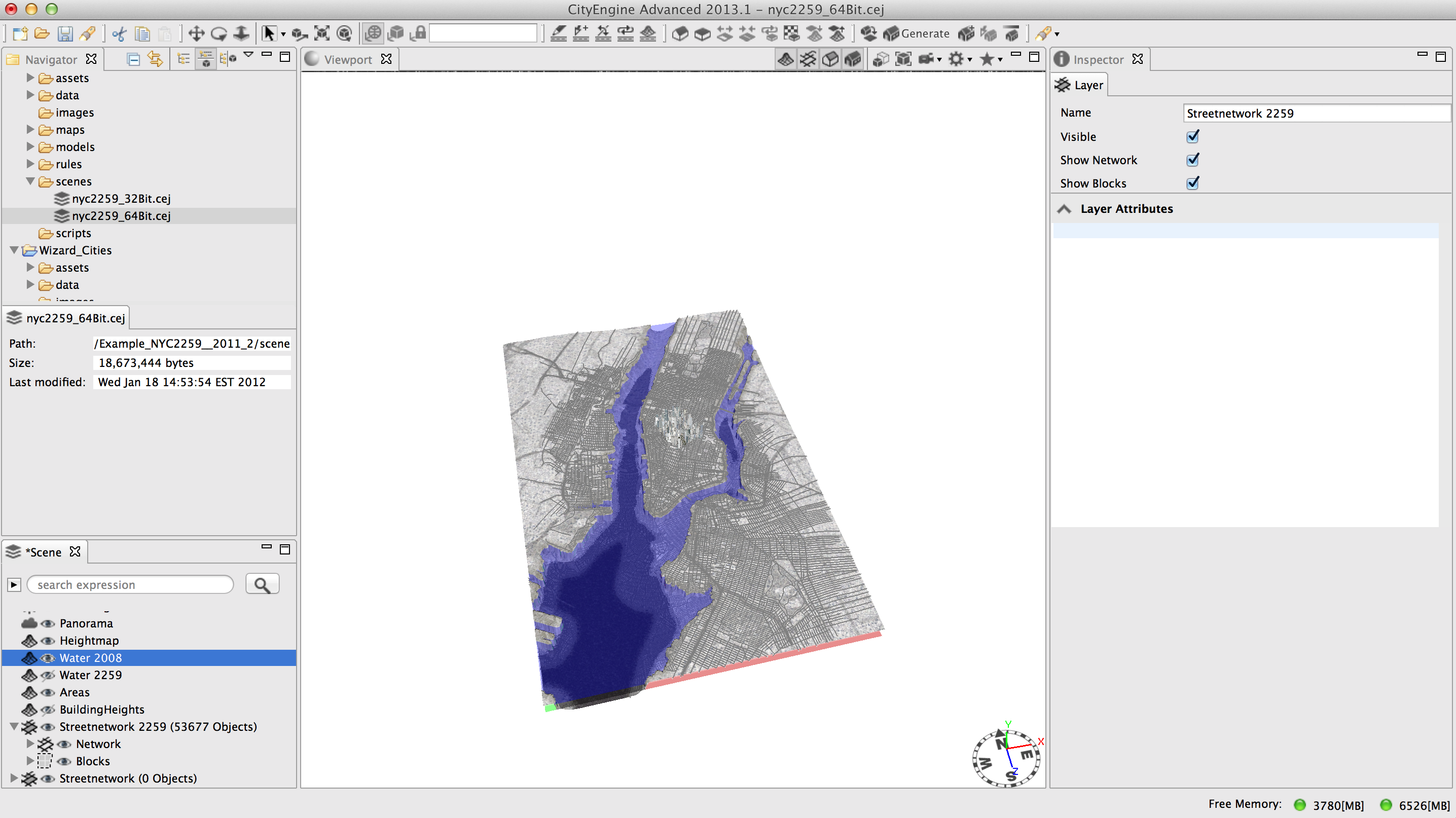Select the Rotate tool in toolbar
Image resolution: width=1456 pixels, height=818 pixels.
pos(219,34)
